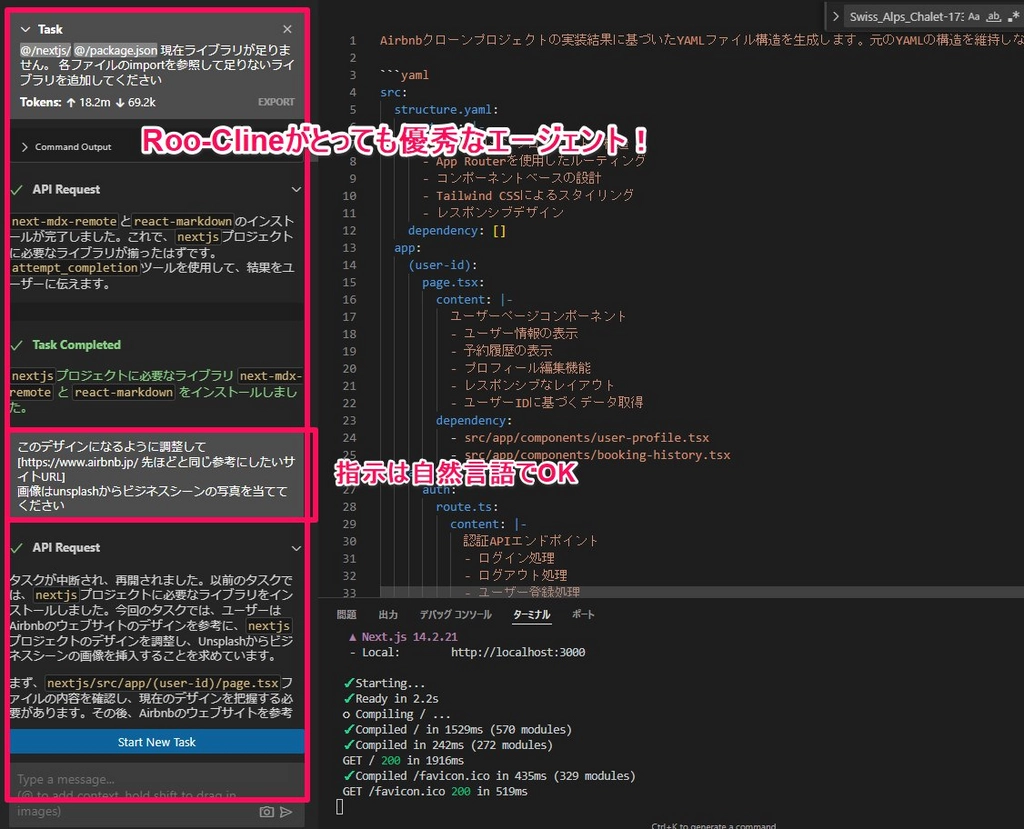Open the デバッグ コンソール tab
This screenshot has width=1024, height=829.
pyautogui.click(x=456, y=615)
